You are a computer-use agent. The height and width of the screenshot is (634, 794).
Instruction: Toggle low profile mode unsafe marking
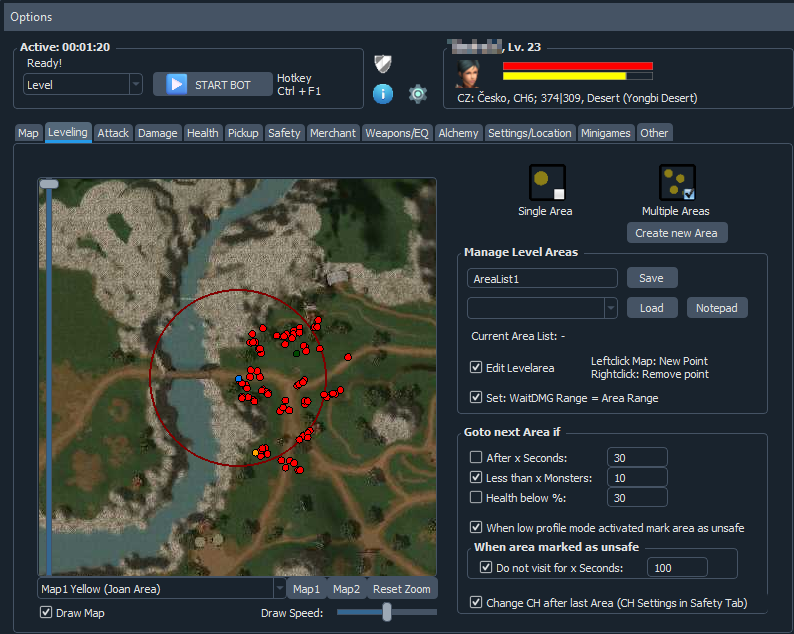click(x=475, y=527)
